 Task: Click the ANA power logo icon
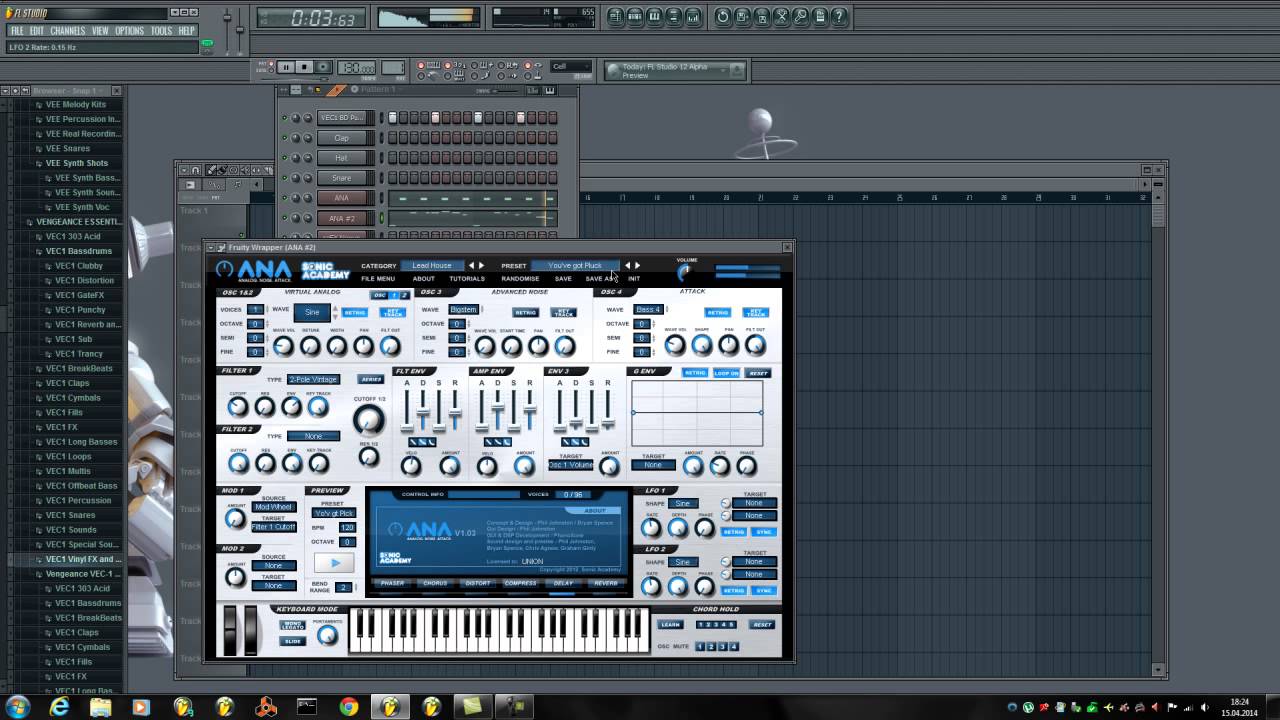pyautogui.click(x=225, y=269)
